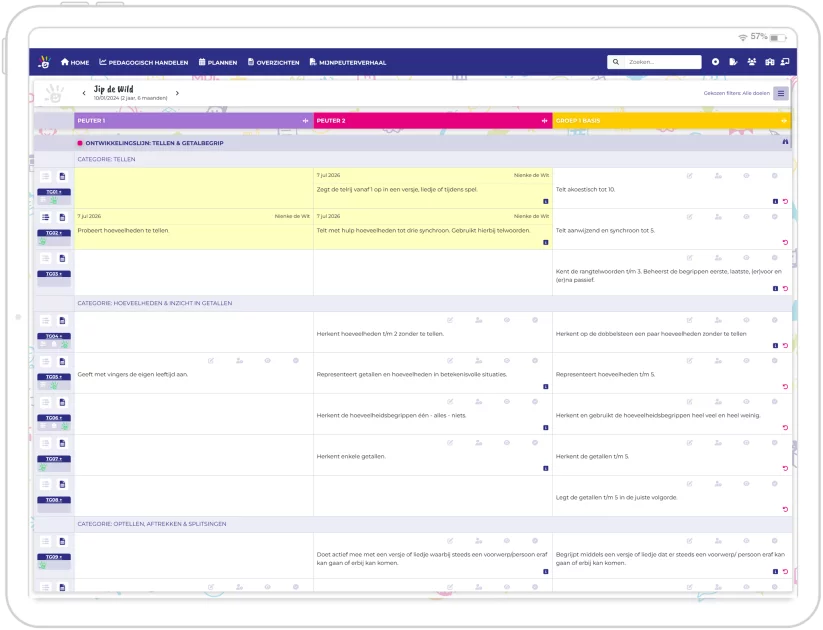Click edit icon for 'Herkent hoeveelheden t/m 2 zonder te tellen'
The width and height of the screenshot is (823, 630).
(450, 320)
